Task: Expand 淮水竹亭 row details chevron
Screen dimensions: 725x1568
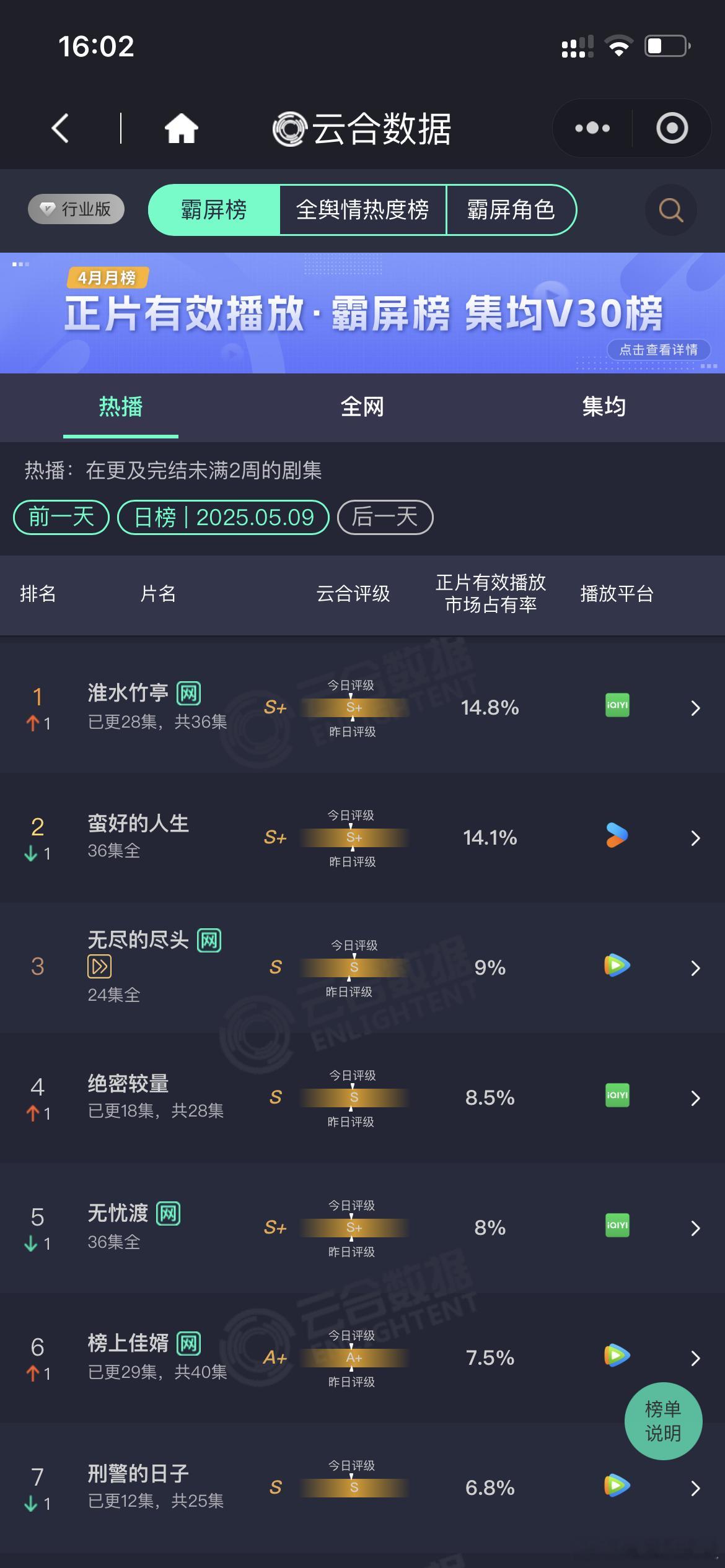Action: click(x=695, y=708)
